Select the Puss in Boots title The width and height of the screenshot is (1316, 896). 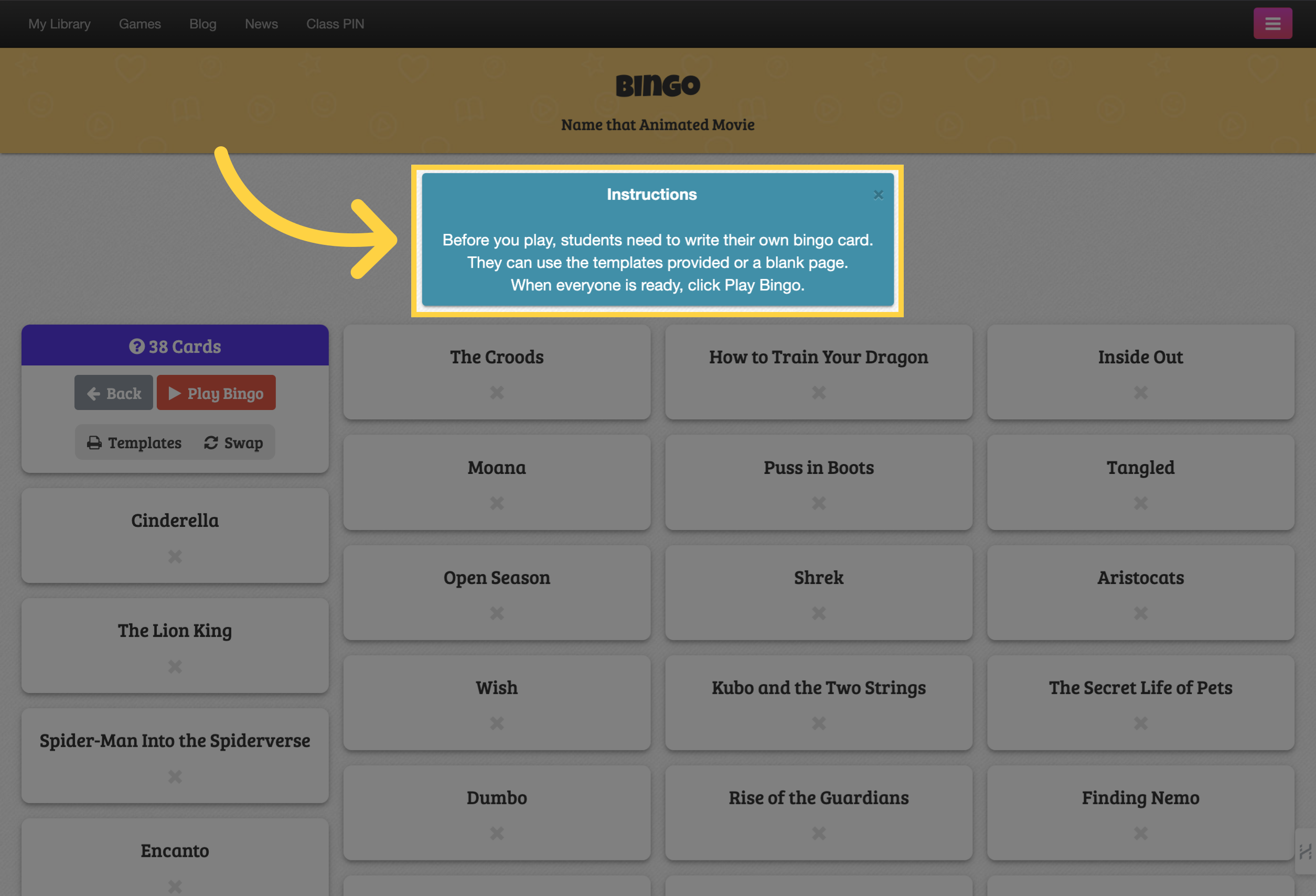[819, 468]
